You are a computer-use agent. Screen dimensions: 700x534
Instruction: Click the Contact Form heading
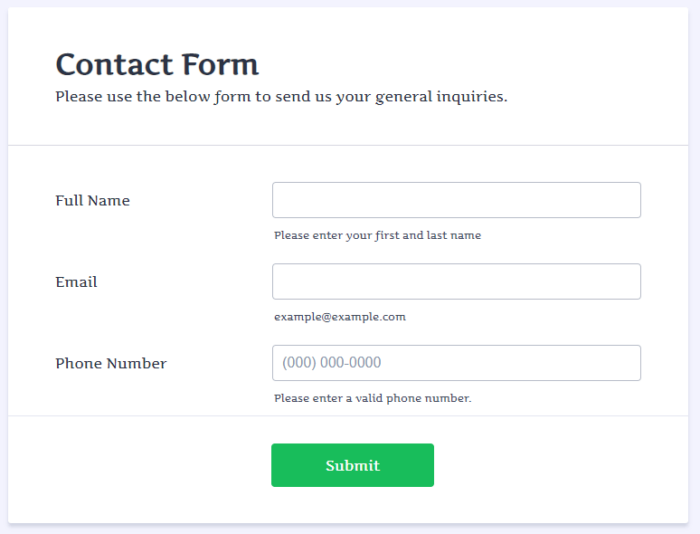(157, 65)
